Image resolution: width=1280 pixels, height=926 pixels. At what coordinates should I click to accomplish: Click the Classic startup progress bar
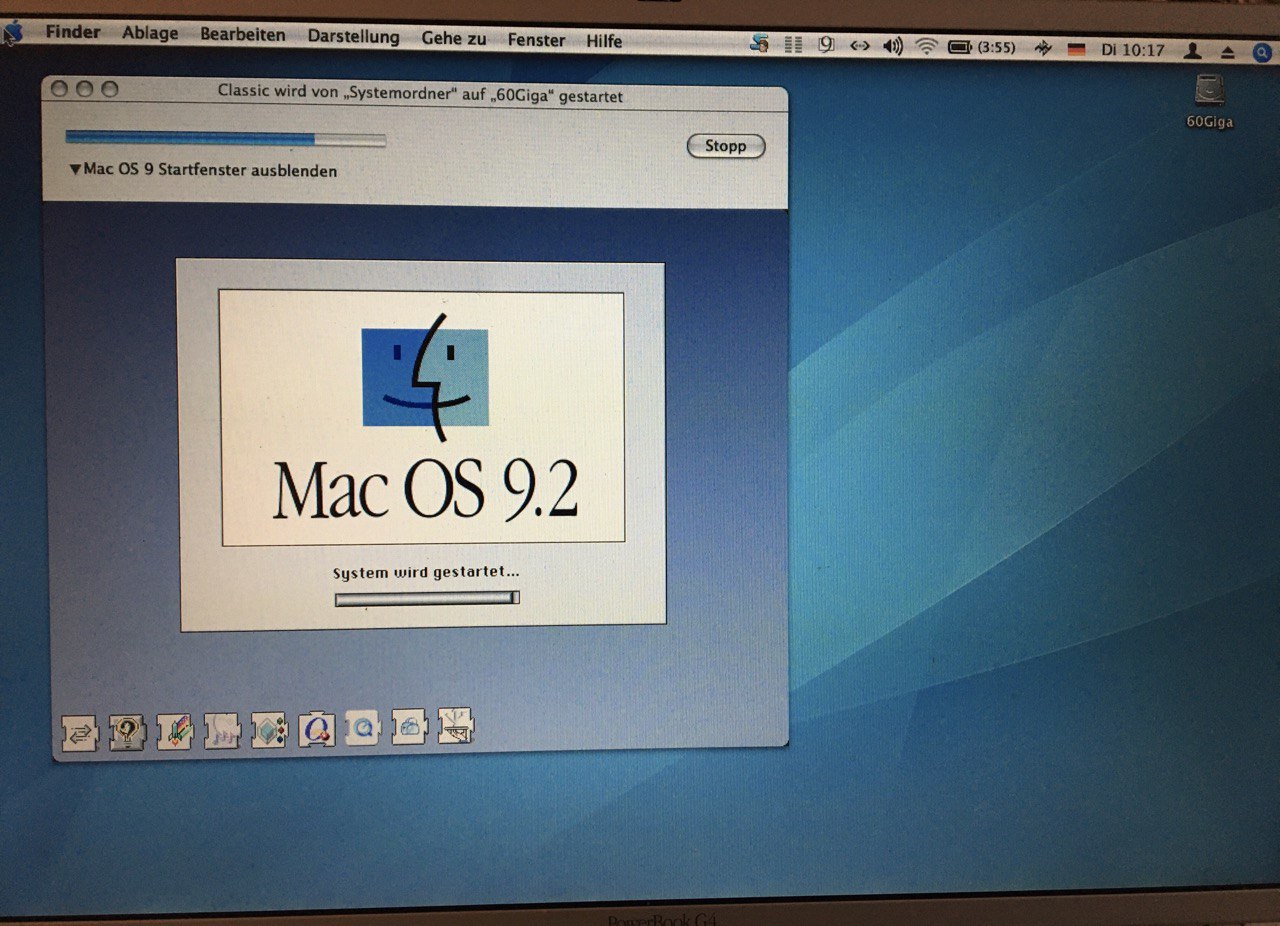[225, 139]
